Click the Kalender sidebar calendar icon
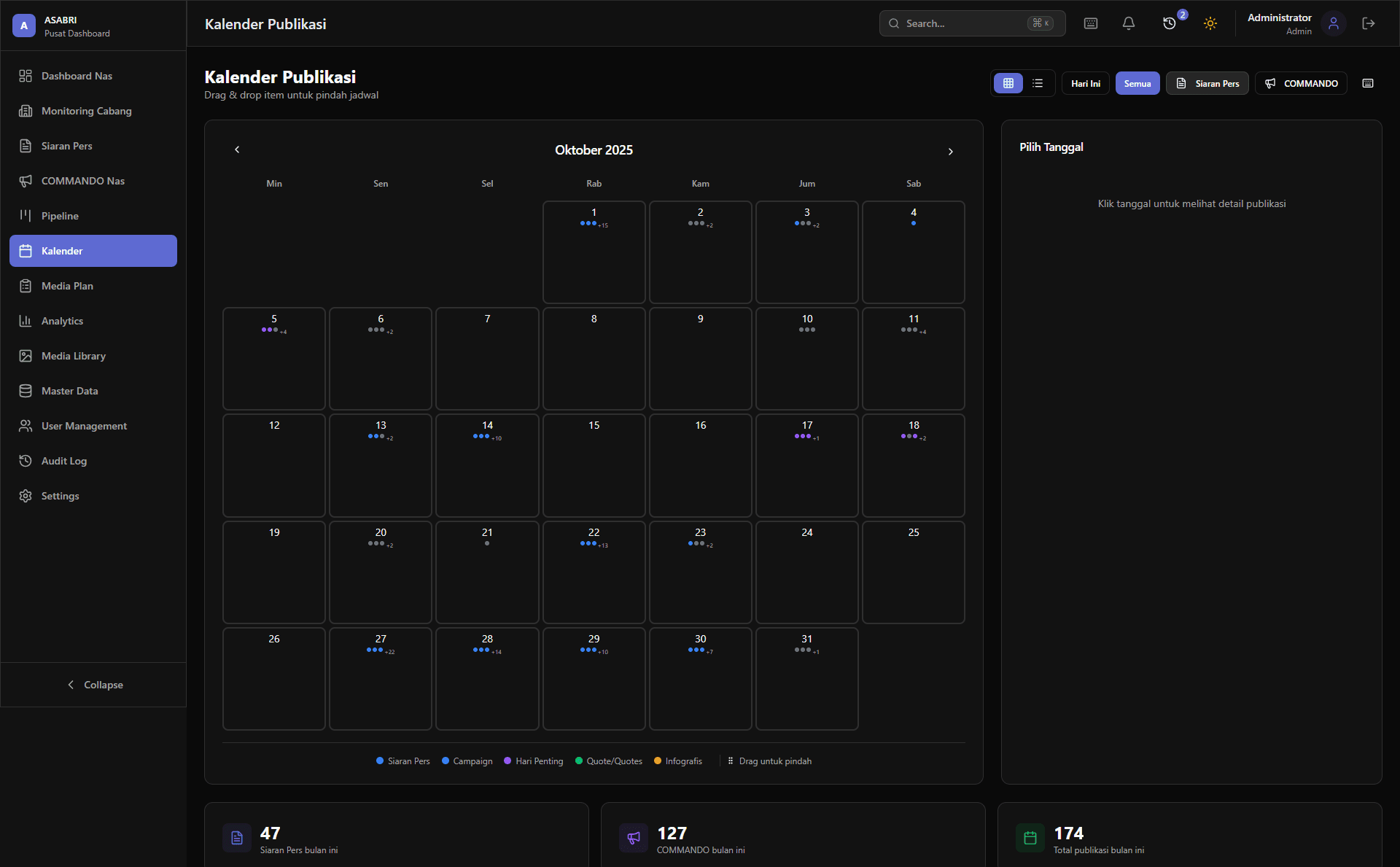Viewport: 1400px width, 867px height. (26, 251)
